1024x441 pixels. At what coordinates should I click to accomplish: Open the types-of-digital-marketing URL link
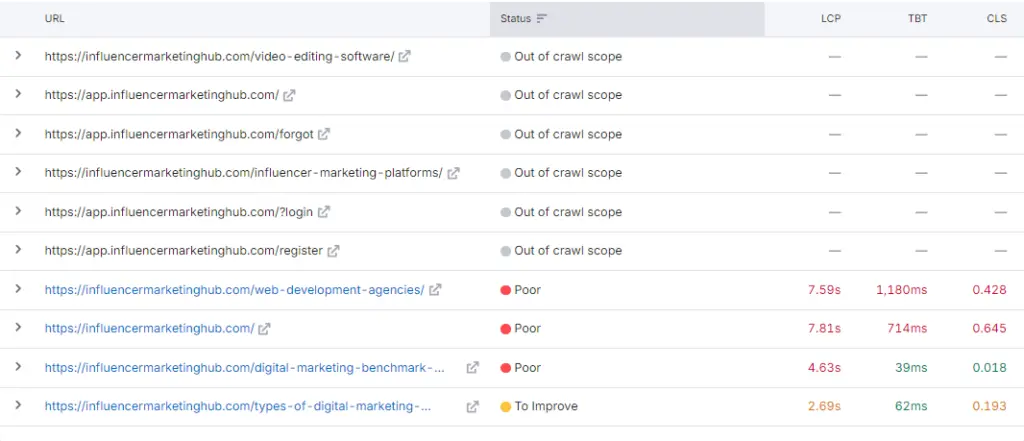[x=238, y=407]
